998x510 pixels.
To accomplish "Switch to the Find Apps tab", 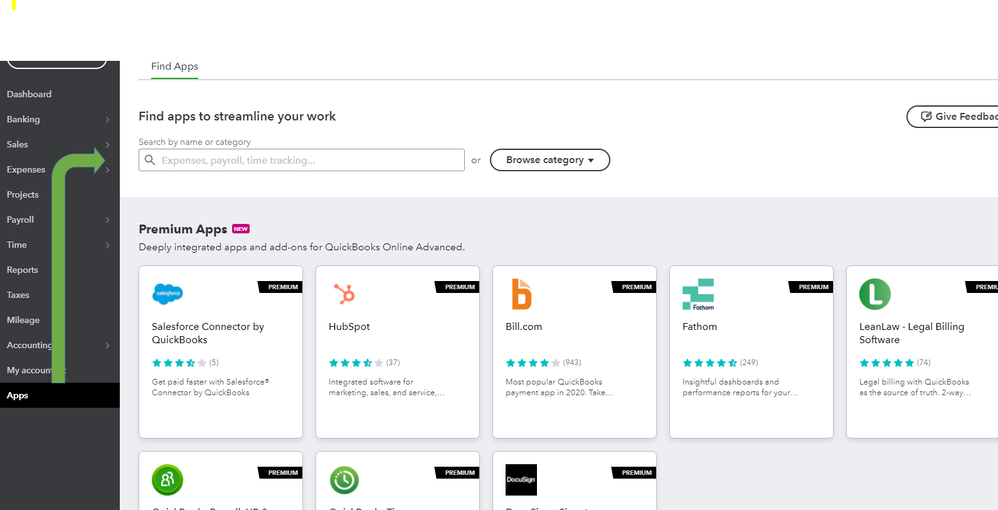I will tap(174, 67).
